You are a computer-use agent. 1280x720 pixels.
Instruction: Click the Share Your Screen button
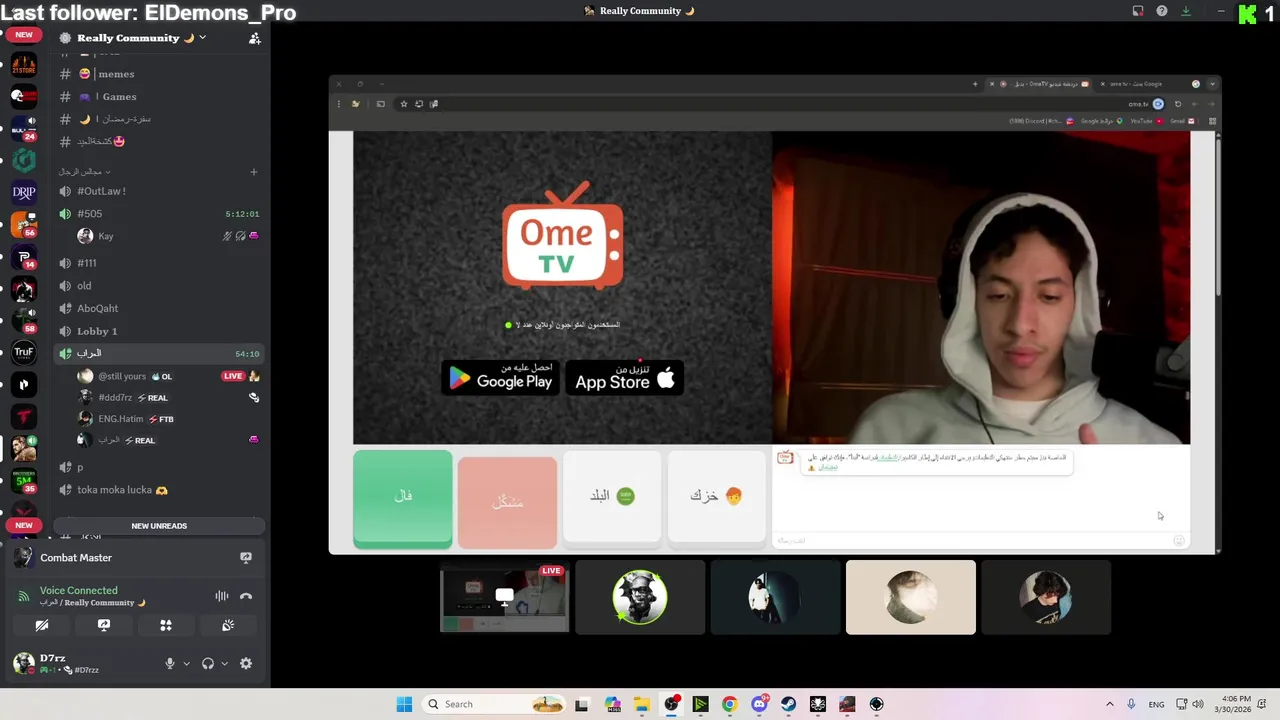[x=104, y=626]
